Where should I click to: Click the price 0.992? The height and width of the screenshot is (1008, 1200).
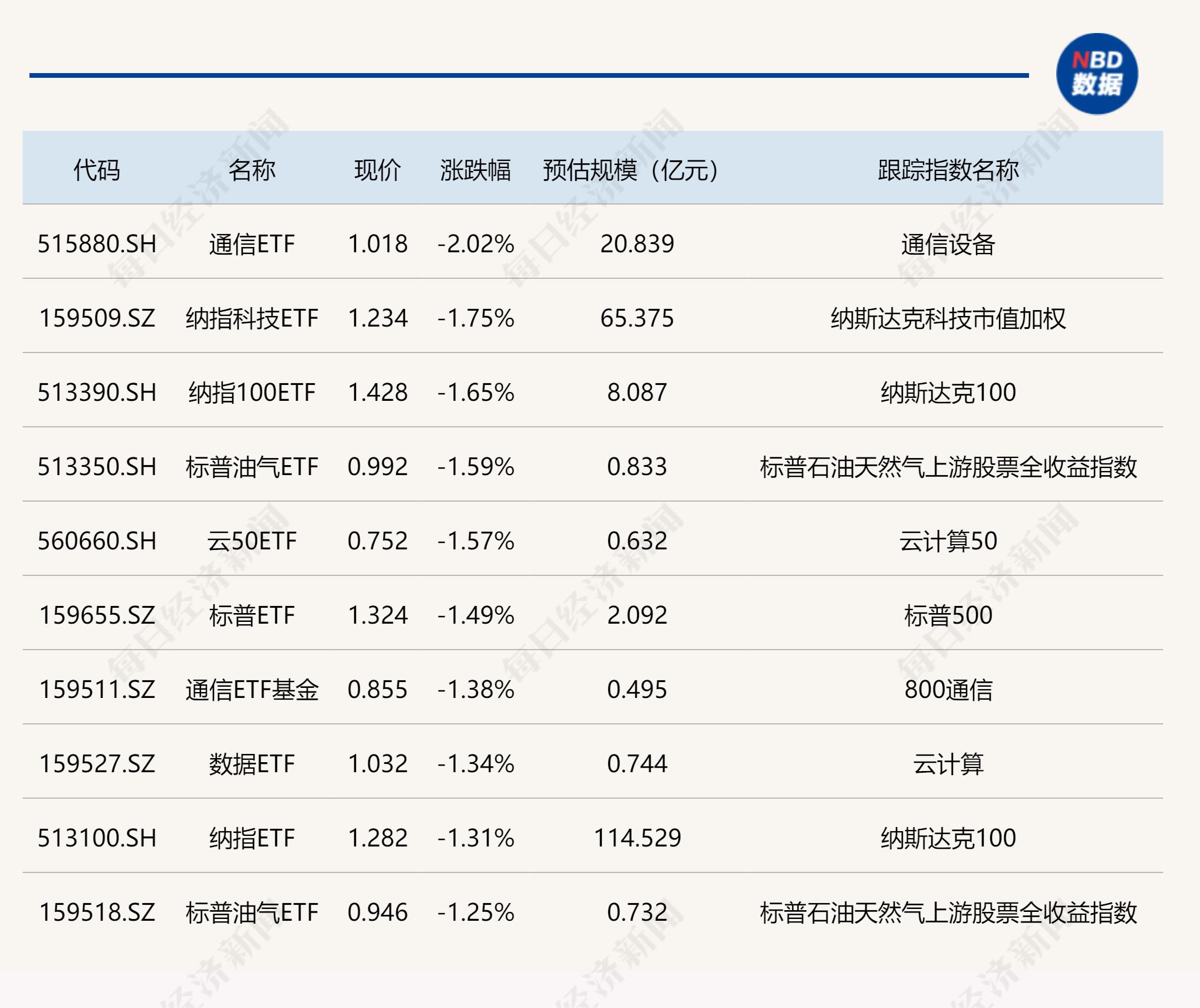point(378,467)
